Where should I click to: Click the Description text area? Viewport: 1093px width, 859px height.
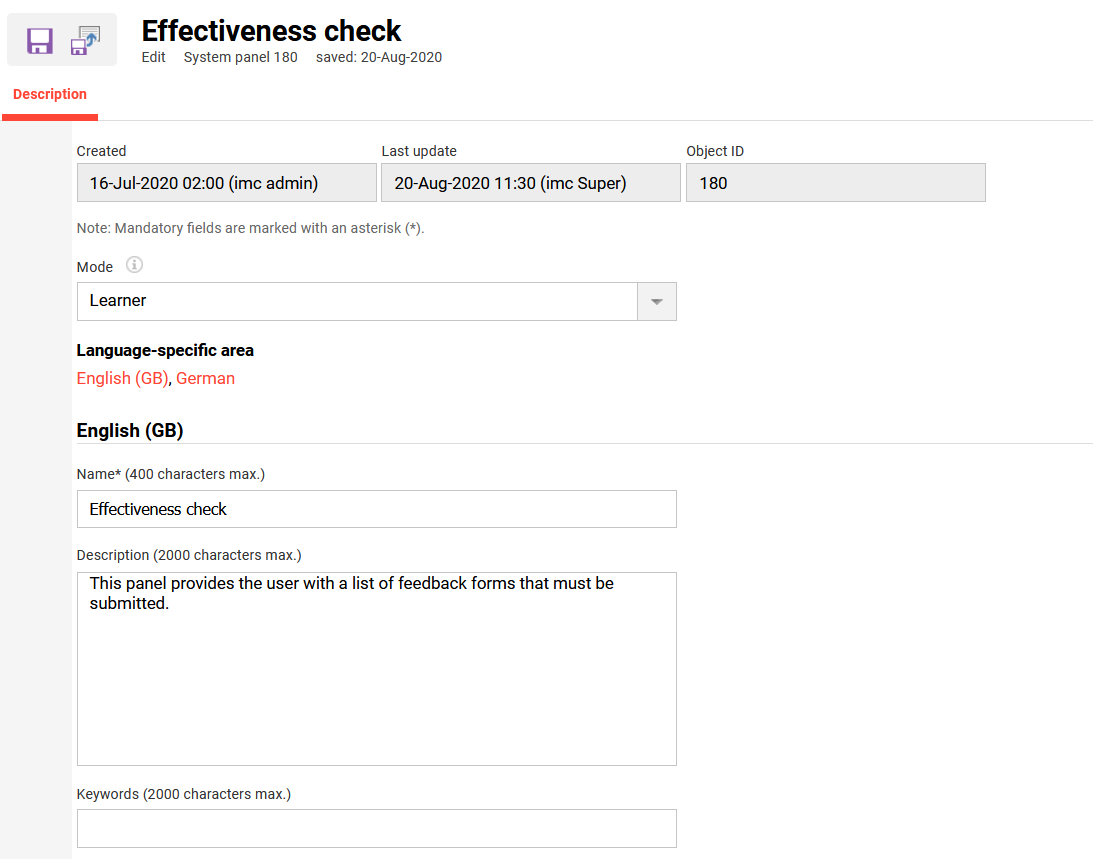click(x=376, y=669)
